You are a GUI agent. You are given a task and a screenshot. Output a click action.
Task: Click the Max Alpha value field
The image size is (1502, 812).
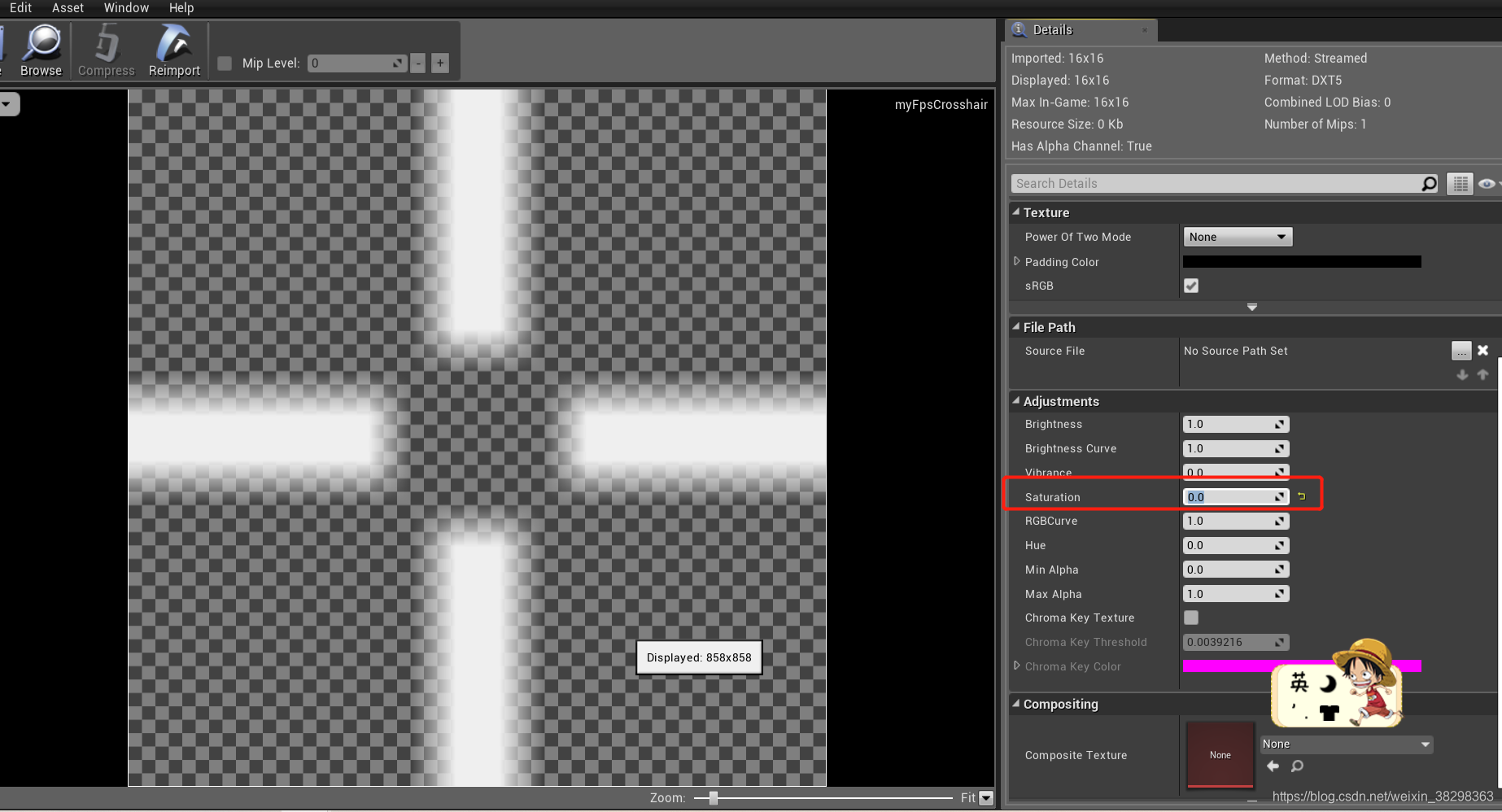(1236, 594)
